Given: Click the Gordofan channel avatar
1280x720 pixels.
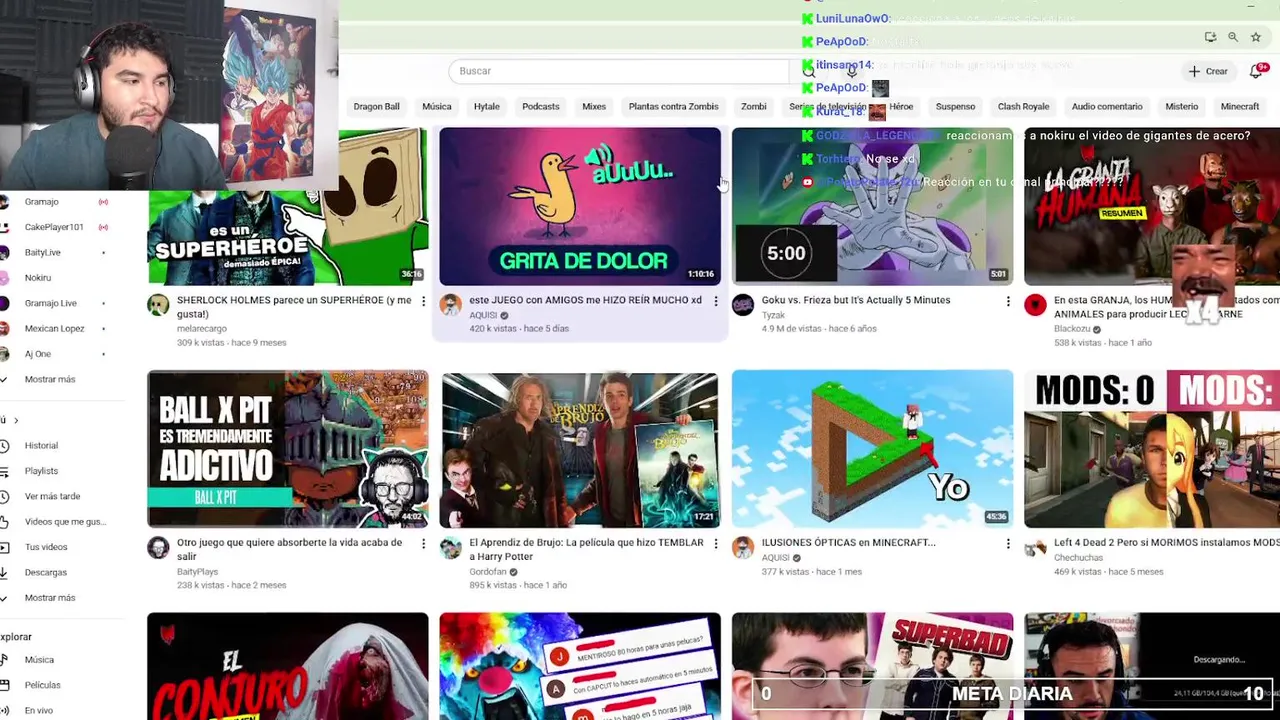Looking at the screenshot, I should tap(451, 548).
